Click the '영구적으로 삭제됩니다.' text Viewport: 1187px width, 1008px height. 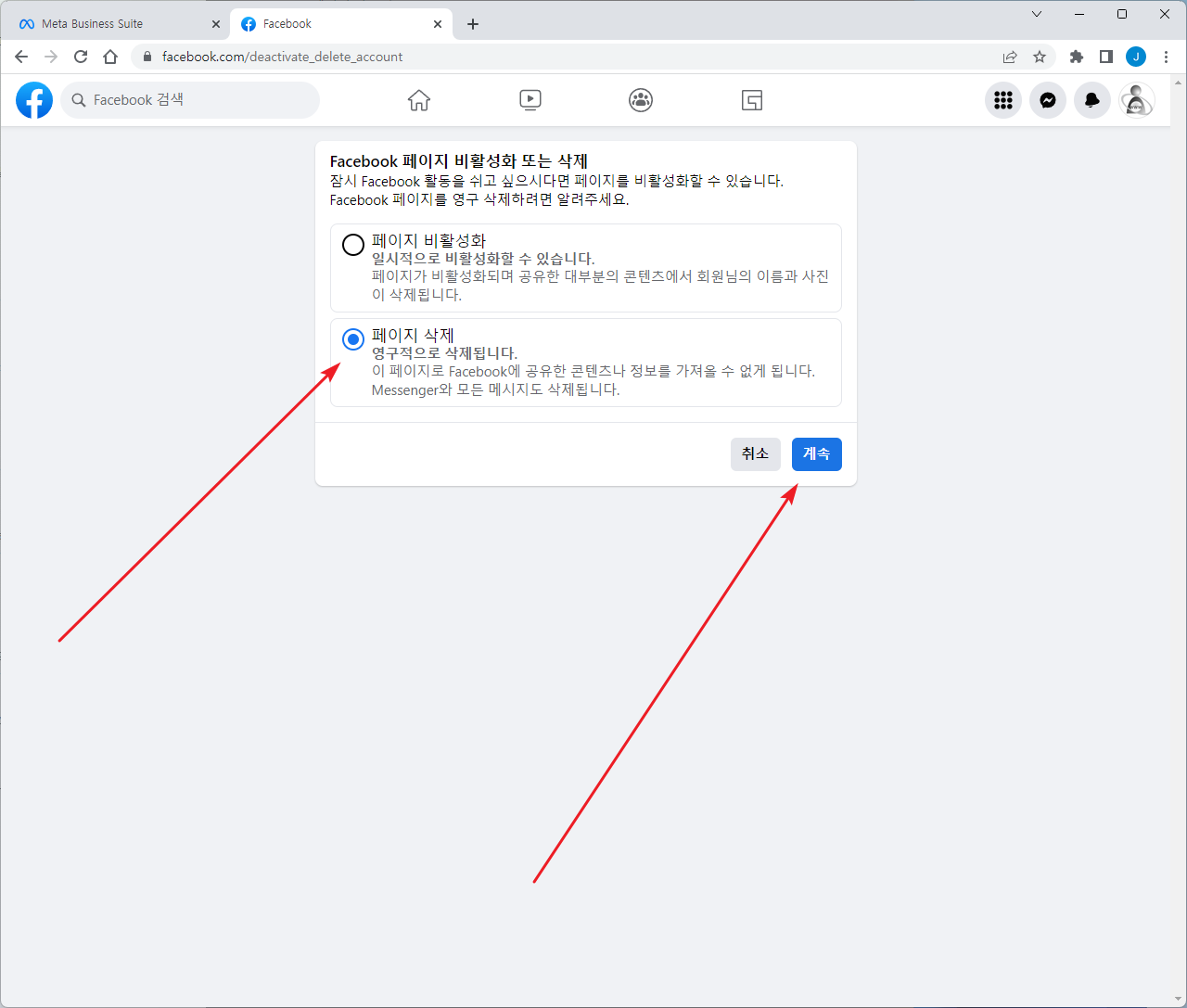tap(444, 353)
